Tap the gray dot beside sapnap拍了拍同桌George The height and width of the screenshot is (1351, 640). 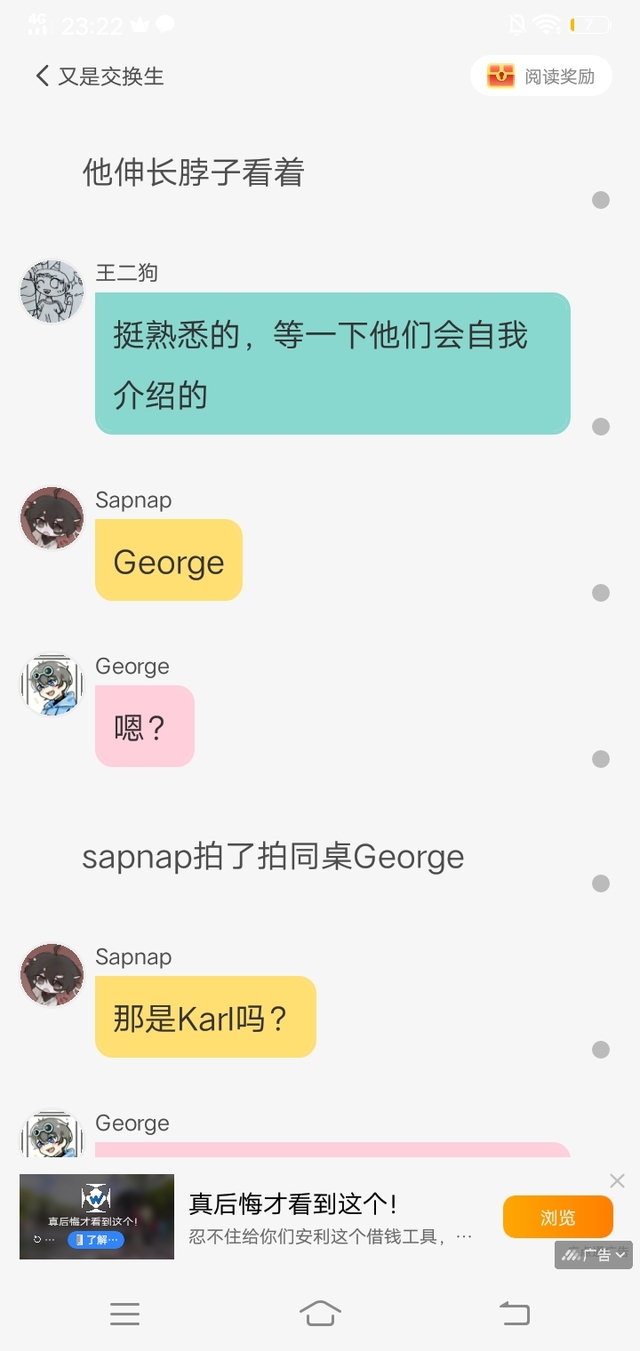click(601, 884)
